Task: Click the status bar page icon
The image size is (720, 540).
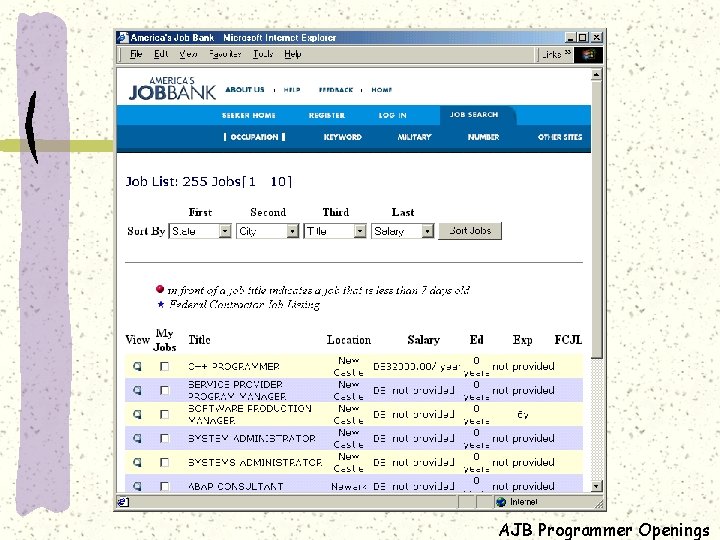Action: tap(123, 502)
